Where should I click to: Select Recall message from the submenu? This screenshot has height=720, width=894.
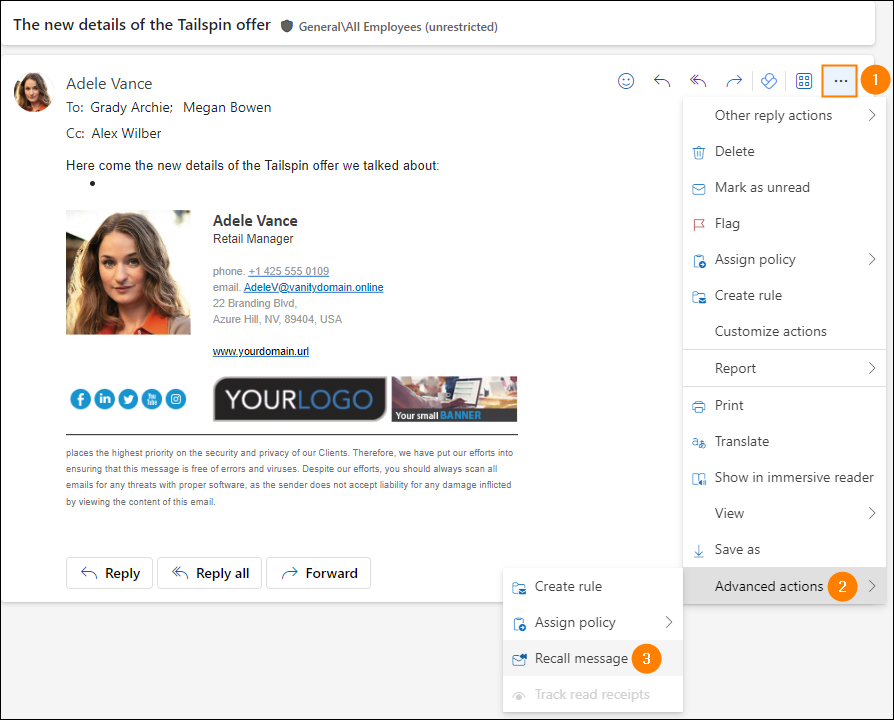pos(581,658)
